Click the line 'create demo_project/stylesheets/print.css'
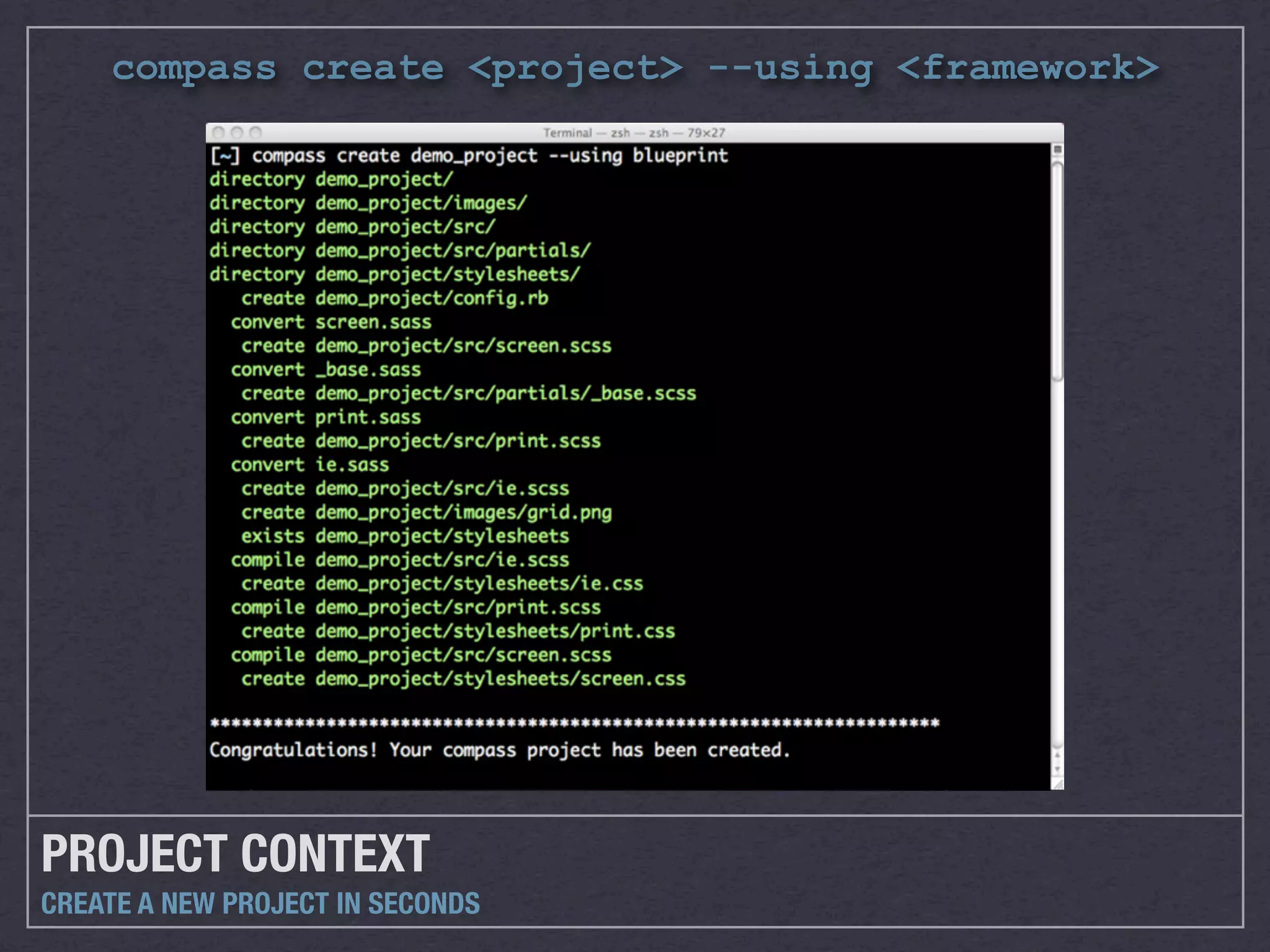Viewport: 1270px width, 952px height. click(458, 632)
